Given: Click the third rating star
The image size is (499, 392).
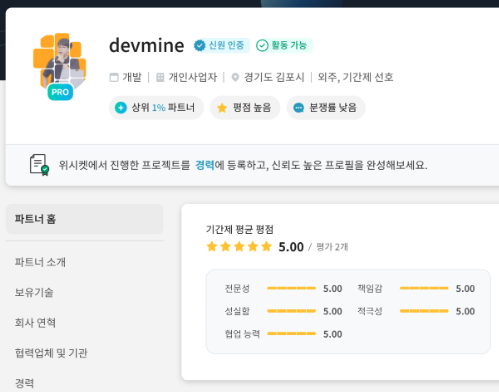Looking at the screenshot, I should pos(239,247).
